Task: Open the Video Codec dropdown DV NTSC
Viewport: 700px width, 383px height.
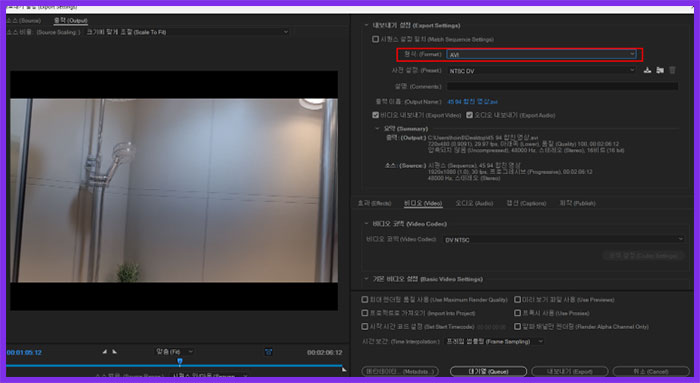Action: point(563,240)
